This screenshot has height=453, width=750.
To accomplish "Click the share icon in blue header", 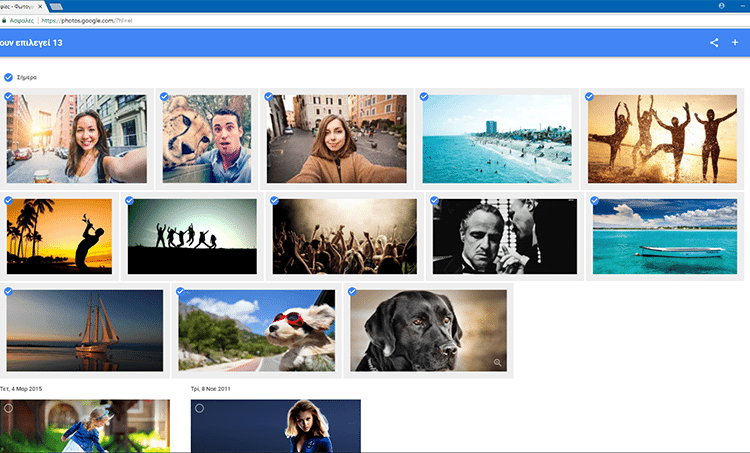I will (x=714, y=43).
